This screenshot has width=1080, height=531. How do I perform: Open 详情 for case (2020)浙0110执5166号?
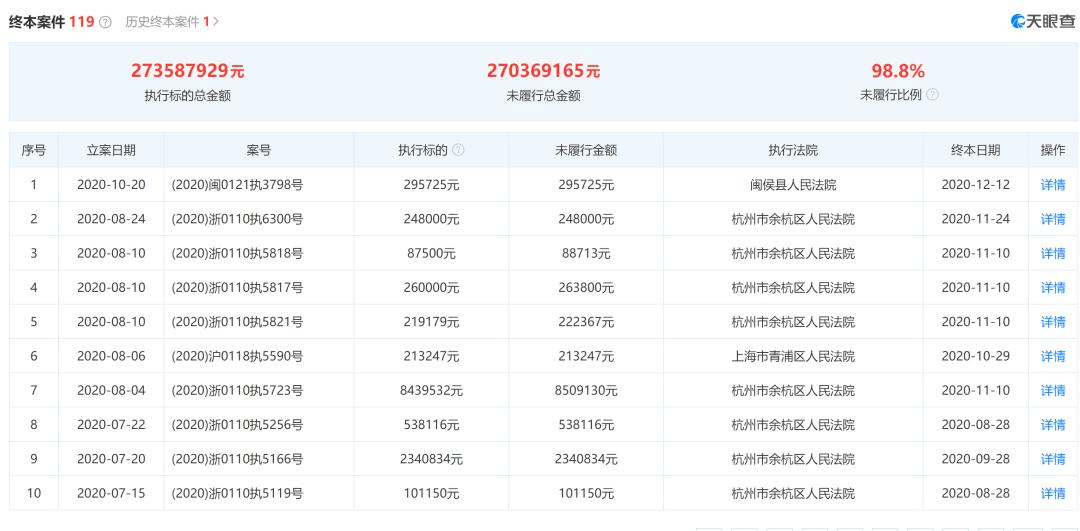[1052, 459]
